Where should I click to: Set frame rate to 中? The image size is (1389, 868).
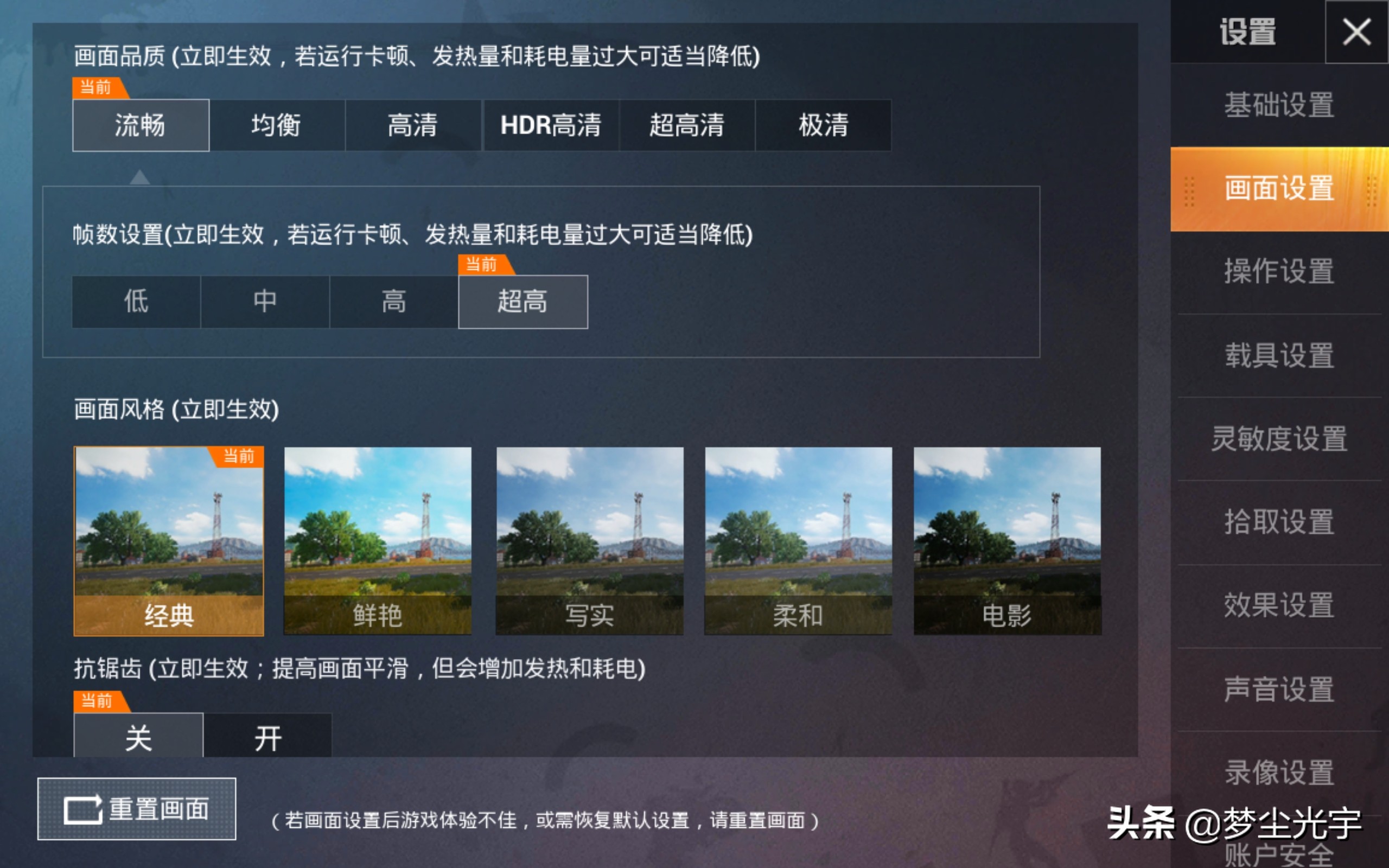pyautogui.click(x=265, y=302)
